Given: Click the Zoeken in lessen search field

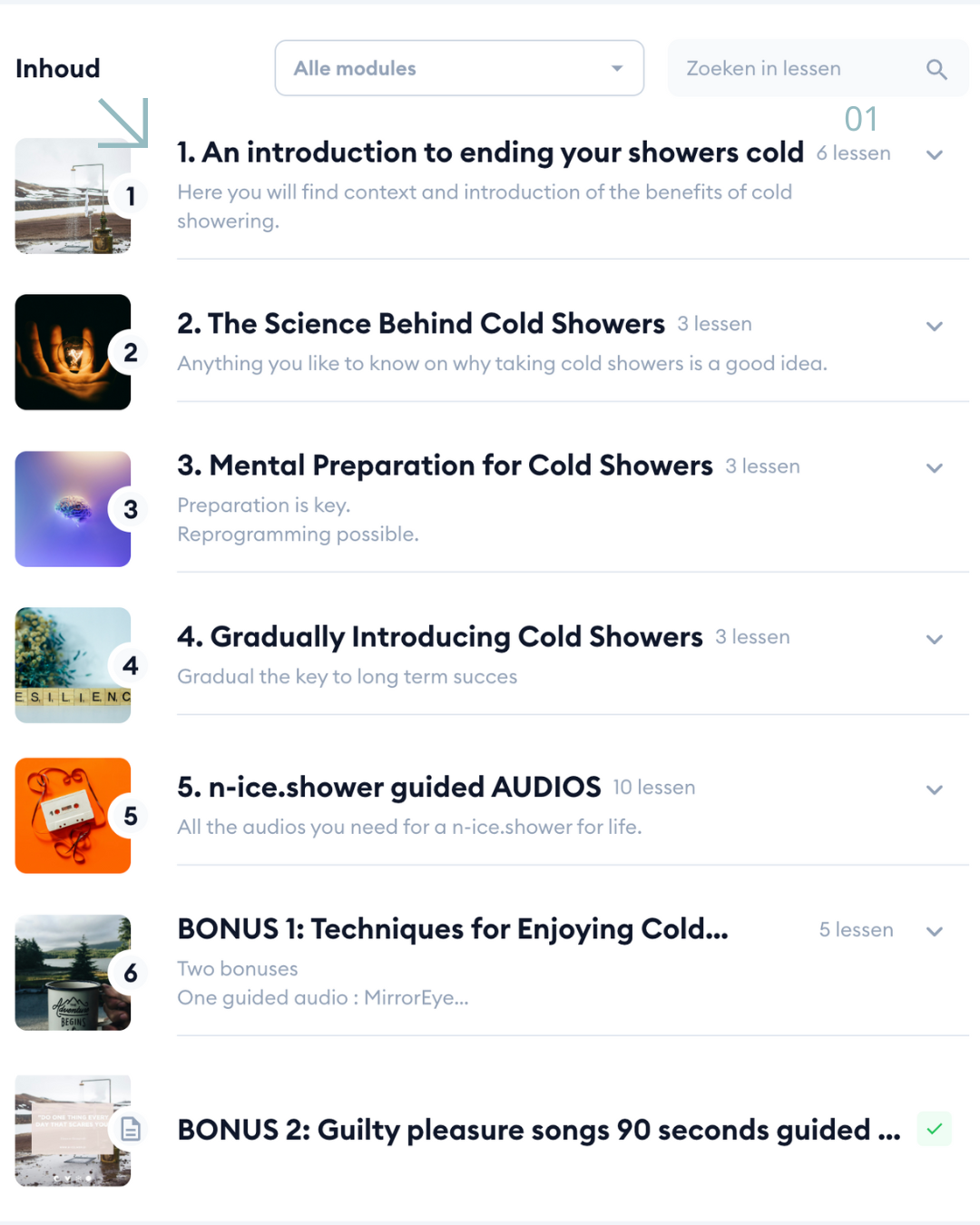Looking at the screenshot, I should click(x=799, y=69).
